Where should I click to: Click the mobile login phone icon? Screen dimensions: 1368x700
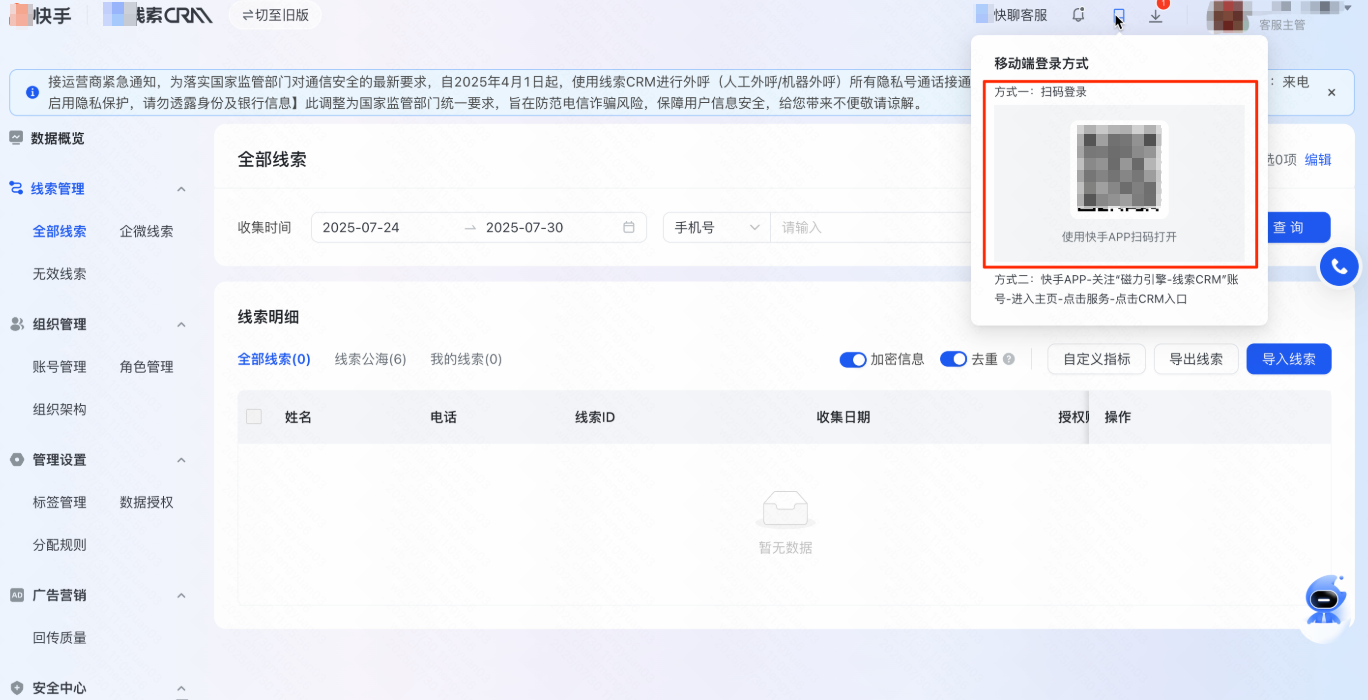coord(1119,15)
